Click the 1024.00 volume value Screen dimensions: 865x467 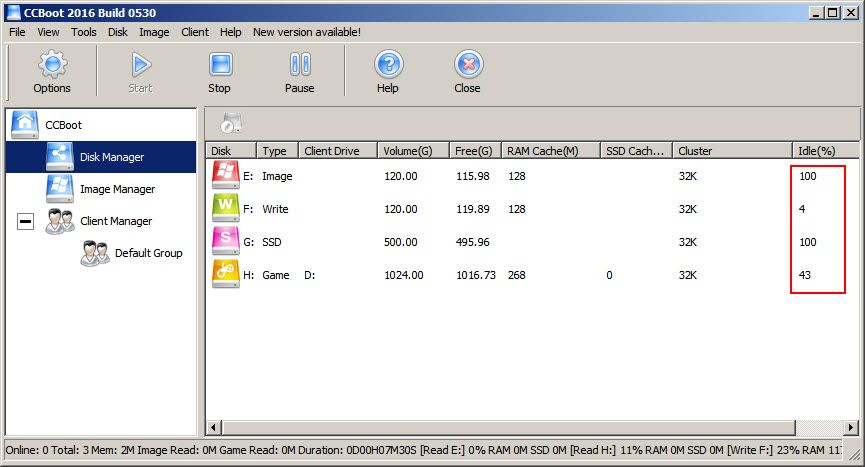[404, 275]
